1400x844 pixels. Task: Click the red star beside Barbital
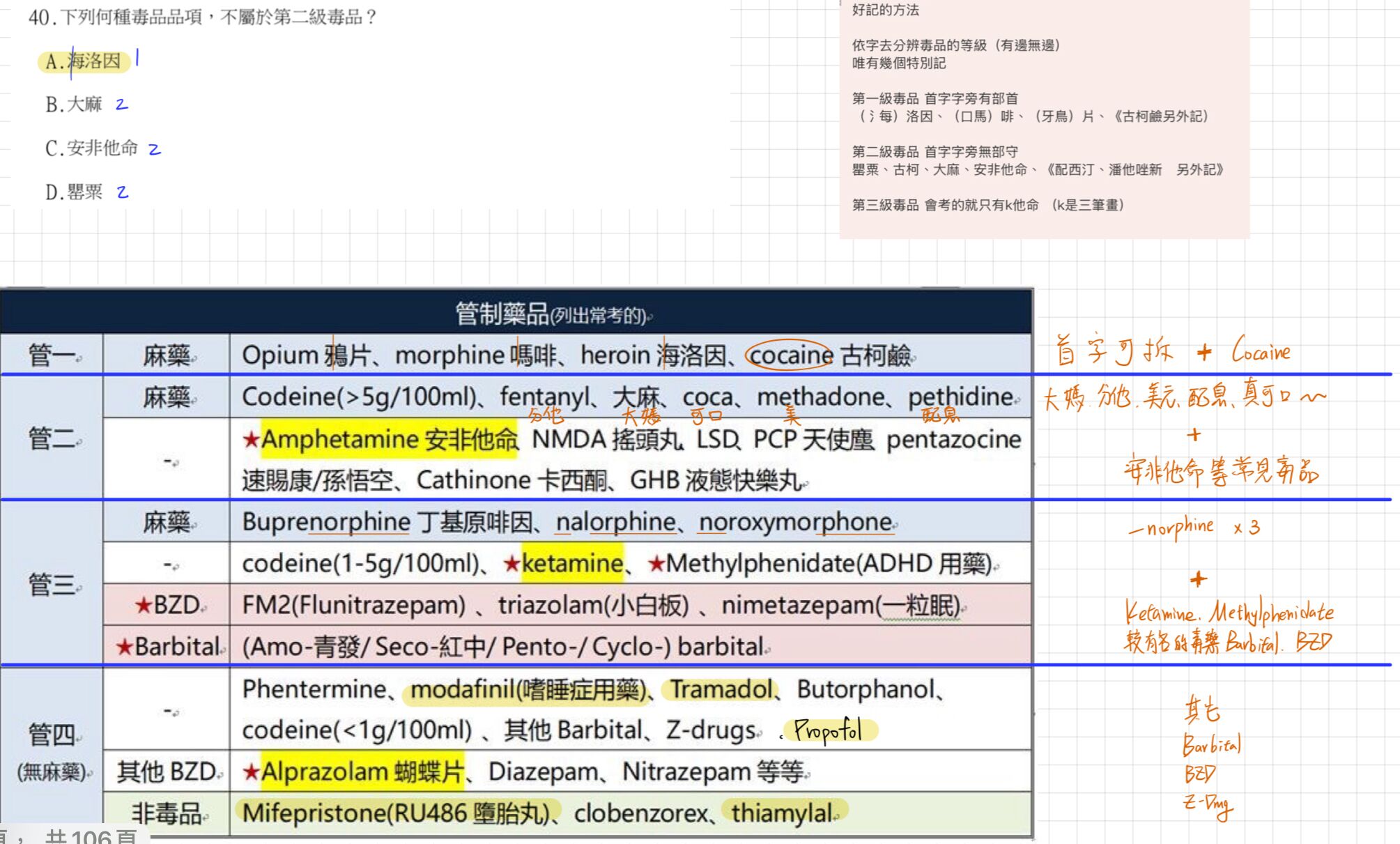[x=124, y=647]
